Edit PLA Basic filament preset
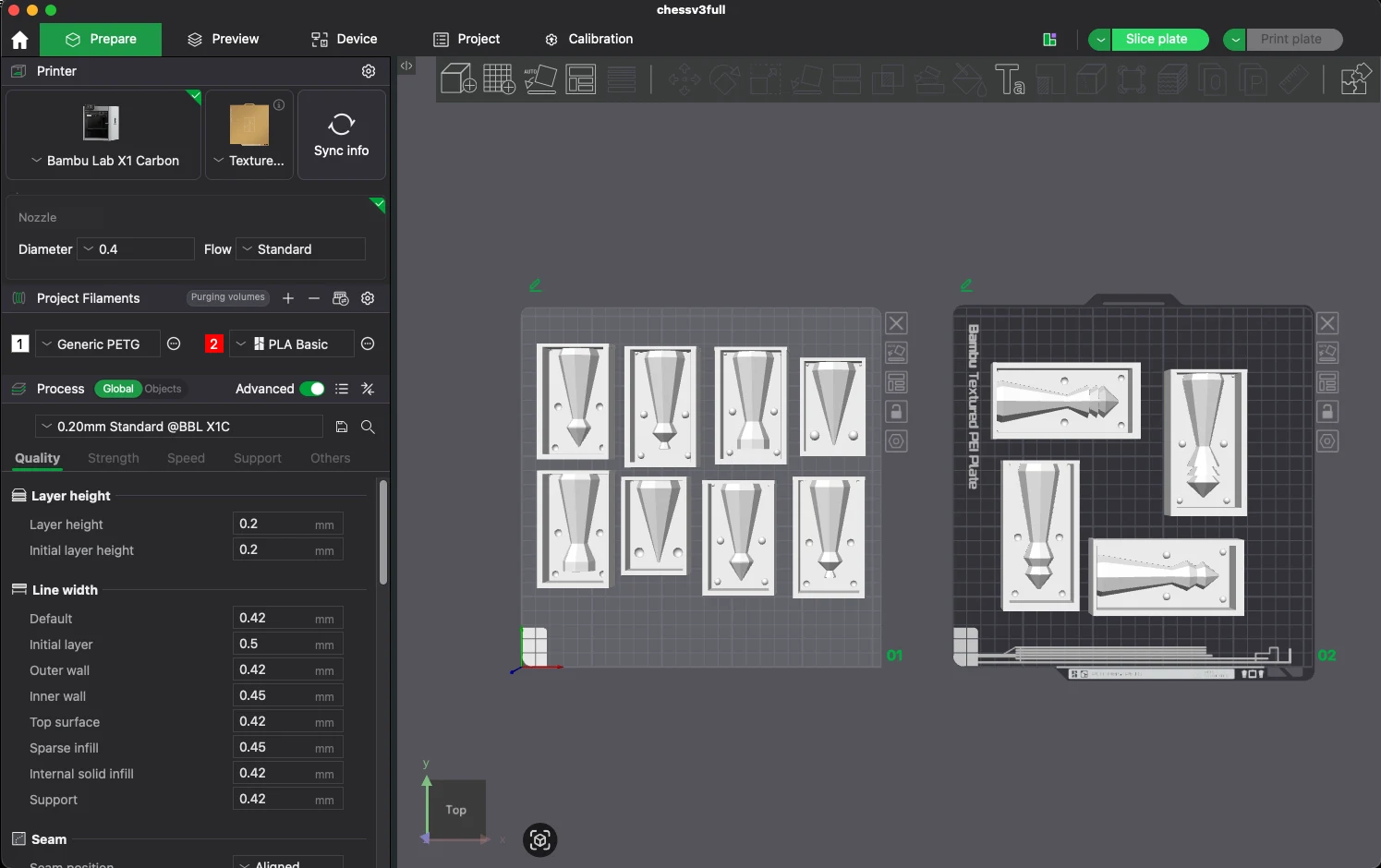This screenshot has height=868, width=1381. 368,344
